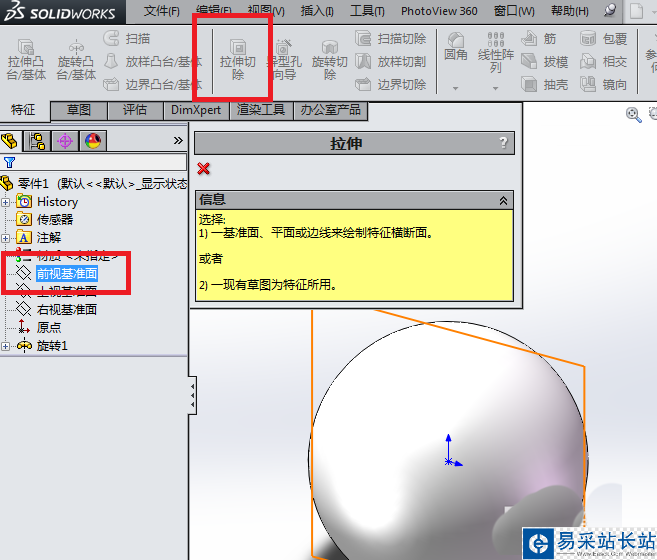Switch to the 办公室产品 tab
657x560 pixels.
[331, 110]
